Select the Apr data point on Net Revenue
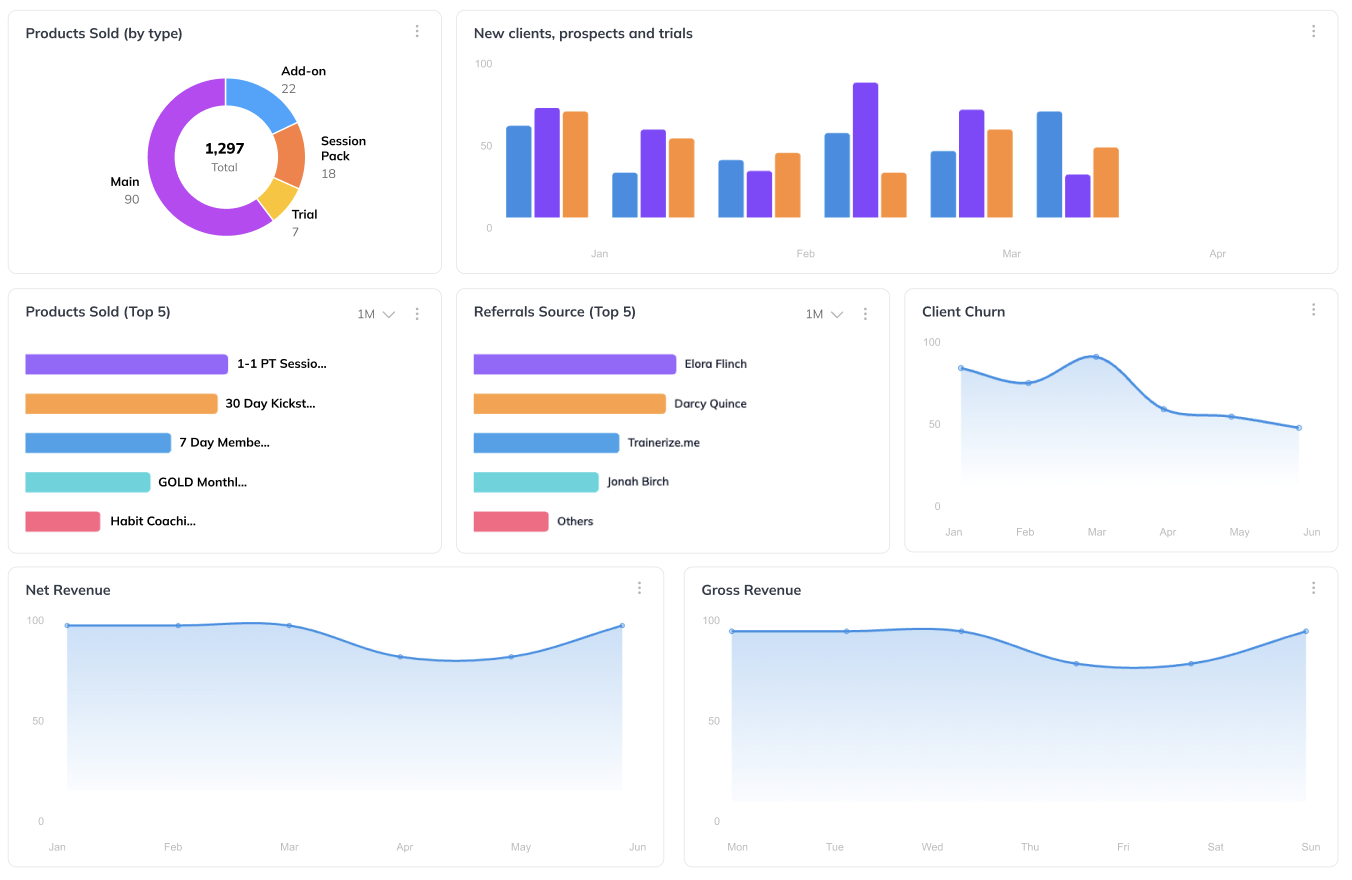The image size is (1352, 880). coord(400,657)
